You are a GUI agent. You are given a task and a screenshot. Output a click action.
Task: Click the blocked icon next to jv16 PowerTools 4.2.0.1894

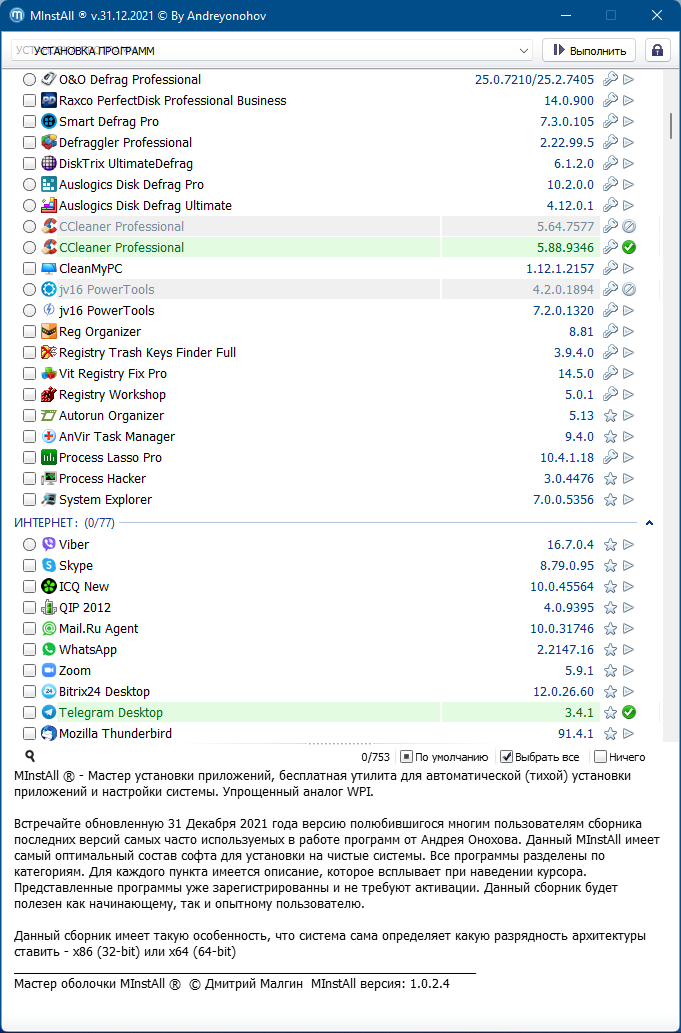click(x=629, y=289)
